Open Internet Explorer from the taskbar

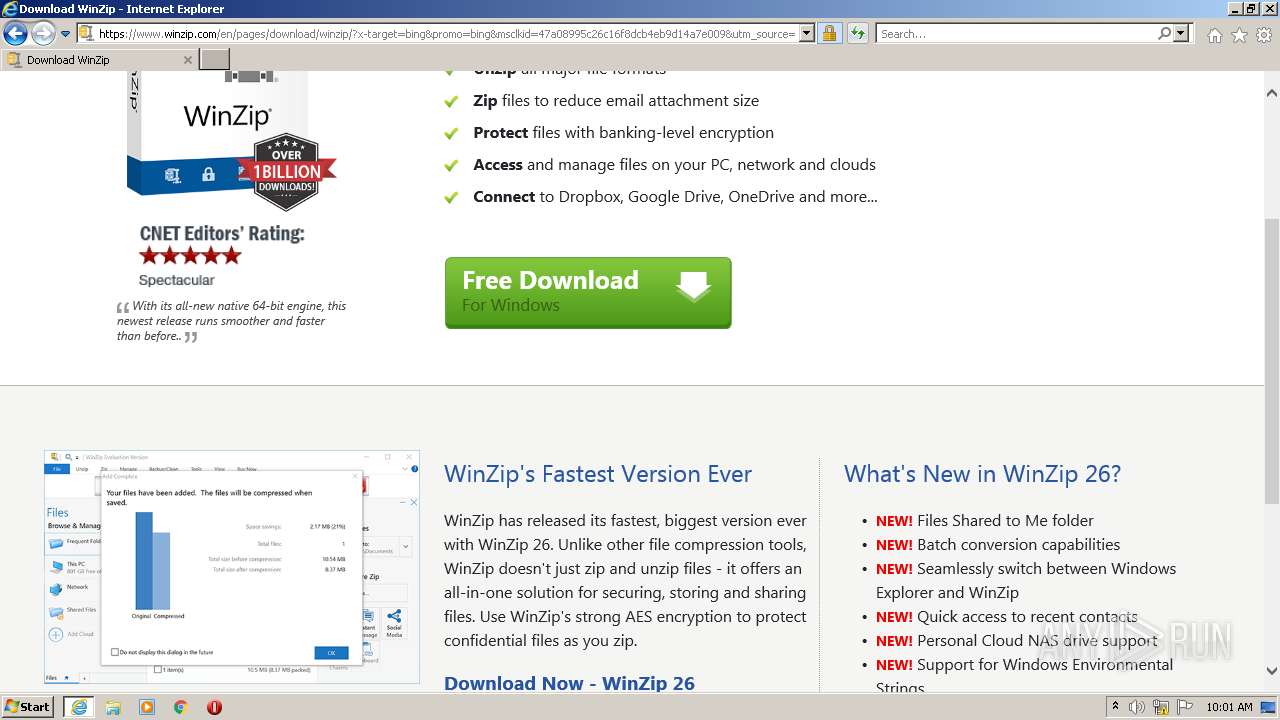click(78, 707)
